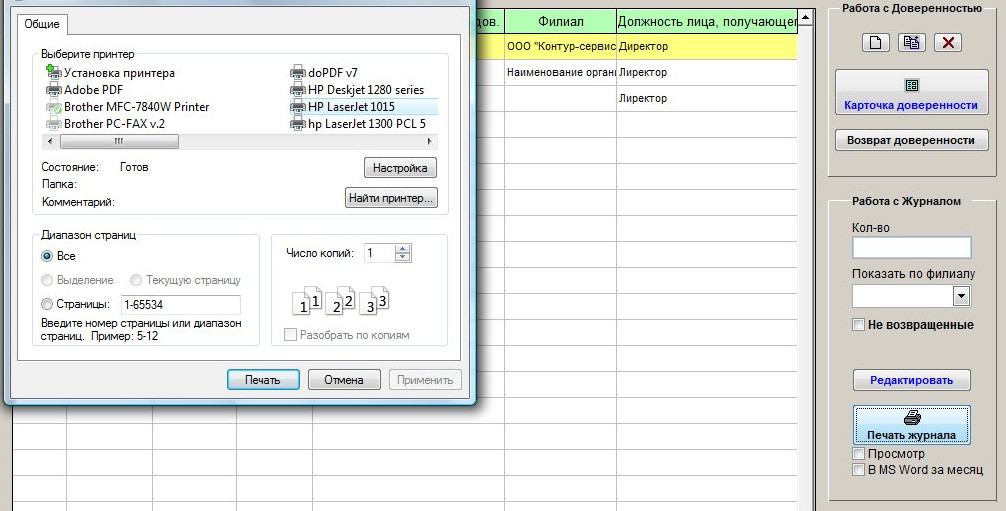Click Должность лица column header
Image resolution: width=1006 pixels, height=511 pixels.
pos(707,22)
